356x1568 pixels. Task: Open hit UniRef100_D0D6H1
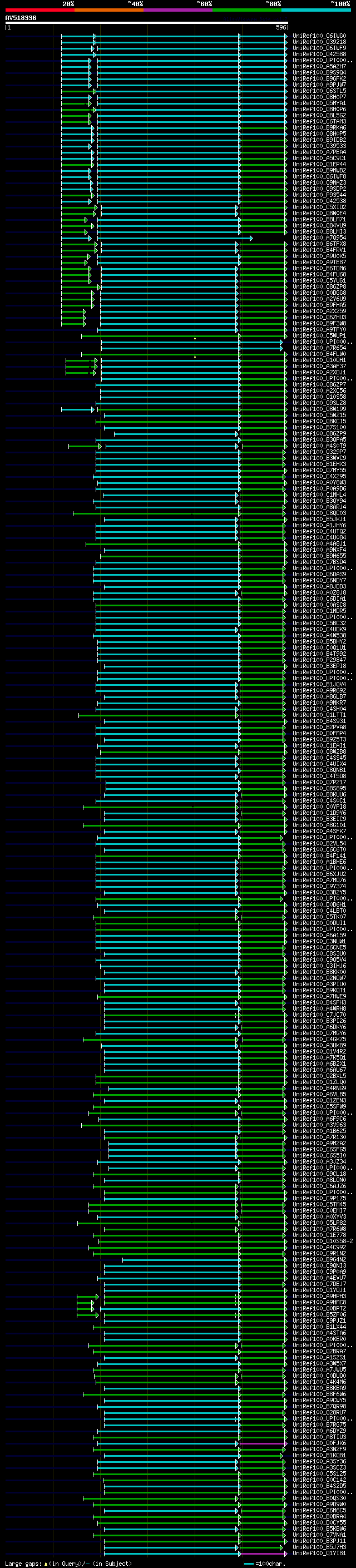pos(319,905)
